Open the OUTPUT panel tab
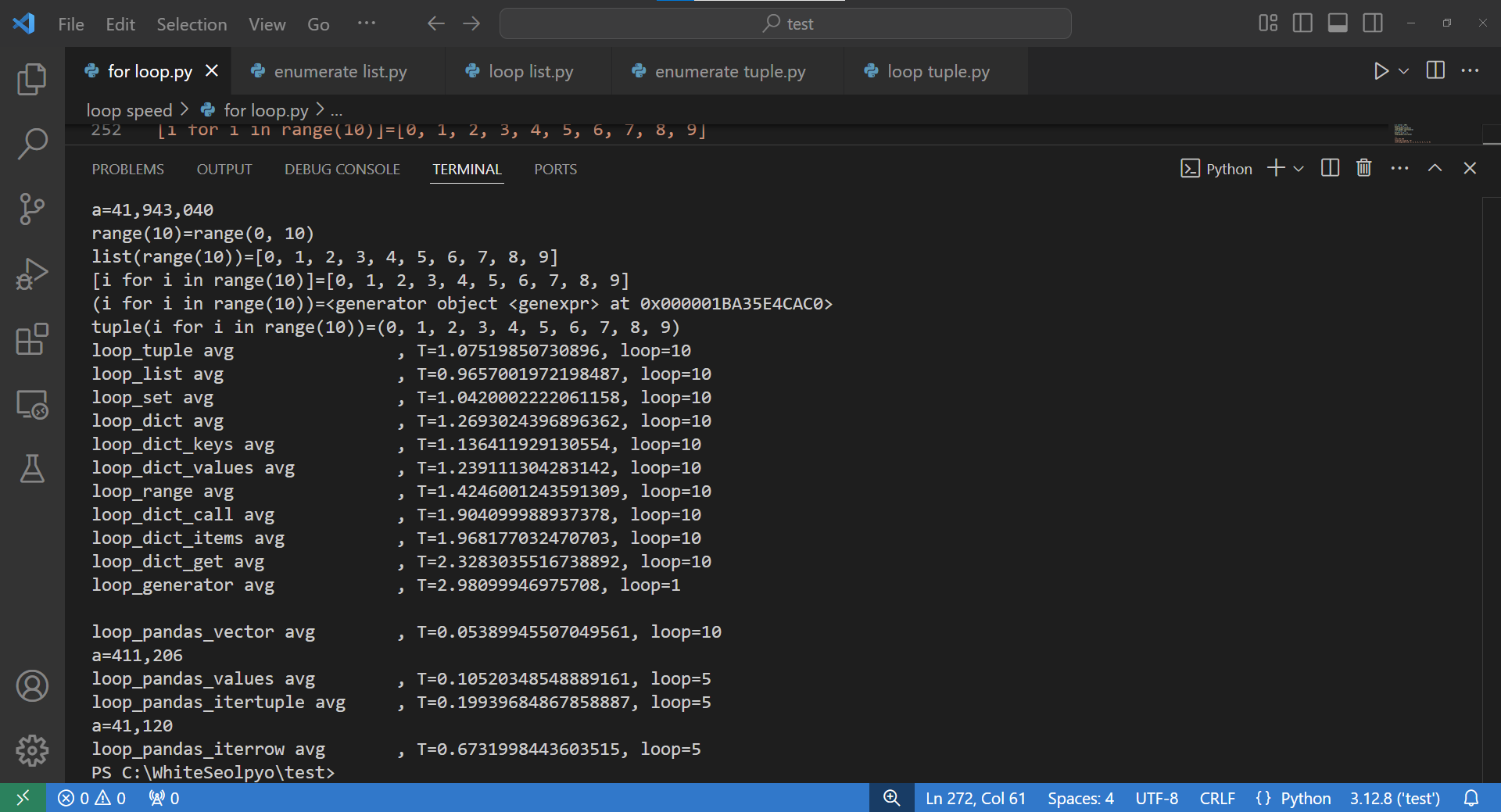 [224, 169]
